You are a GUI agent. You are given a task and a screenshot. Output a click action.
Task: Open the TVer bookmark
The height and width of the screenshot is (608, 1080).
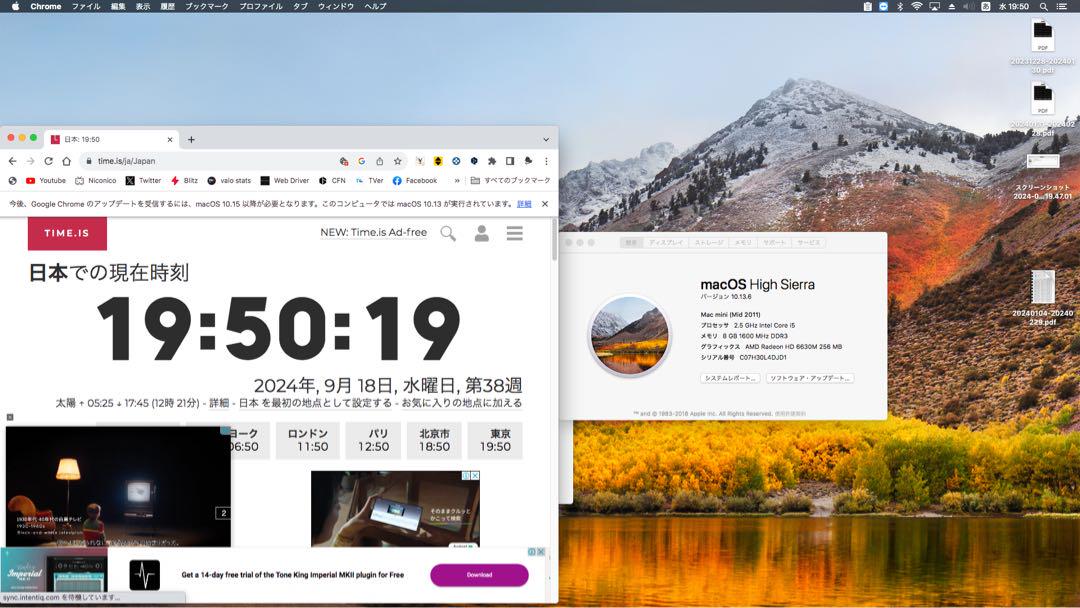[370, 180]
